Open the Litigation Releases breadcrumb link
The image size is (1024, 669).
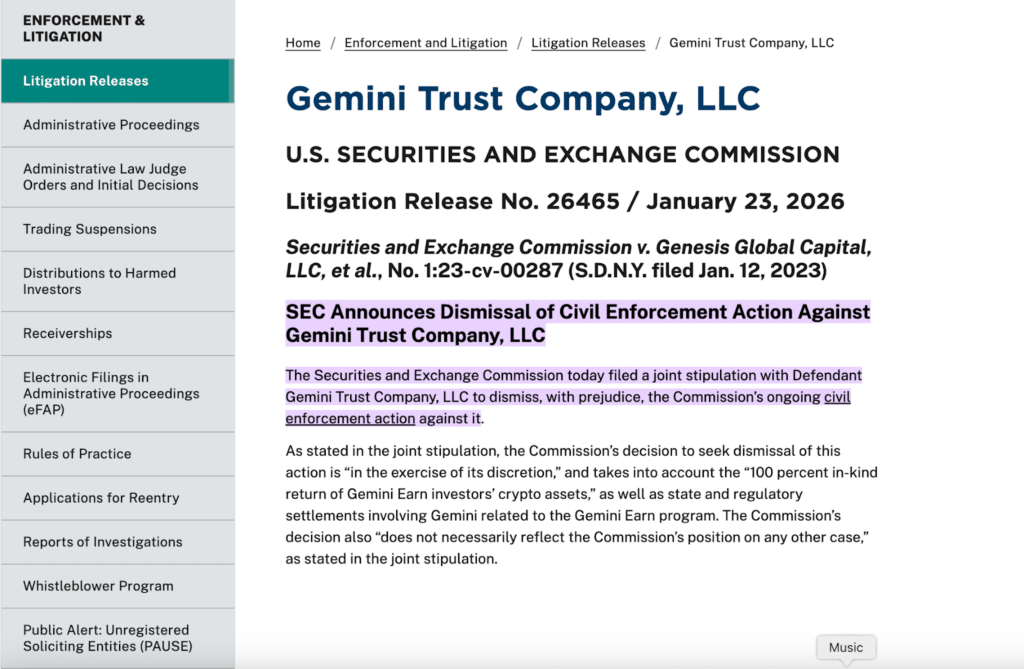[x=588, y=43]
